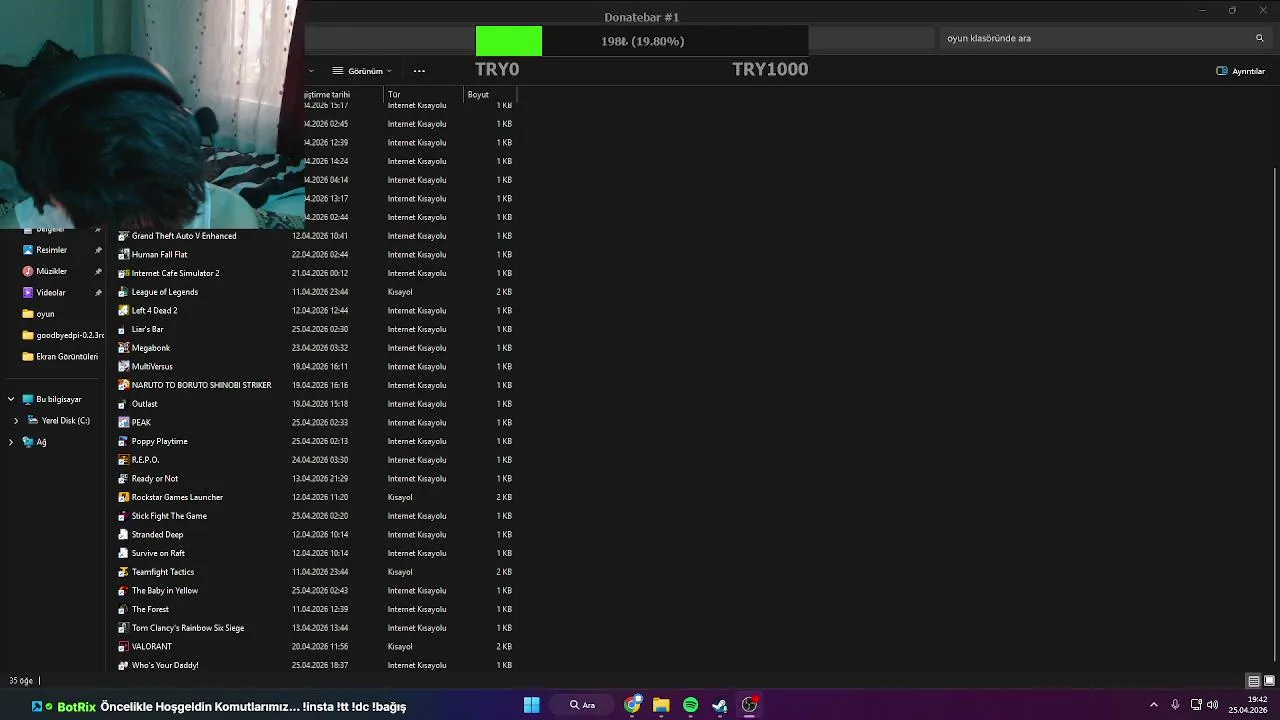Open Steam from the taskbar
Image resolution: width=1280 pixels, height=720 pixels.
719,705
